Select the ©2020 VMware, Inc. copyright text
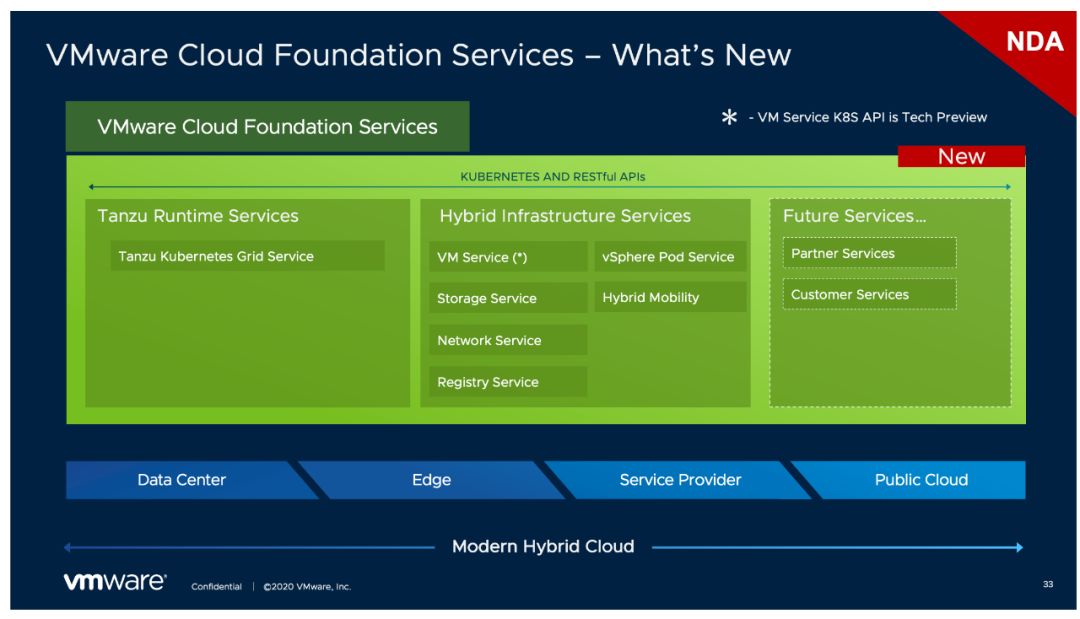The width and height of the screenshot is (1080, 619). coord(307,587)
